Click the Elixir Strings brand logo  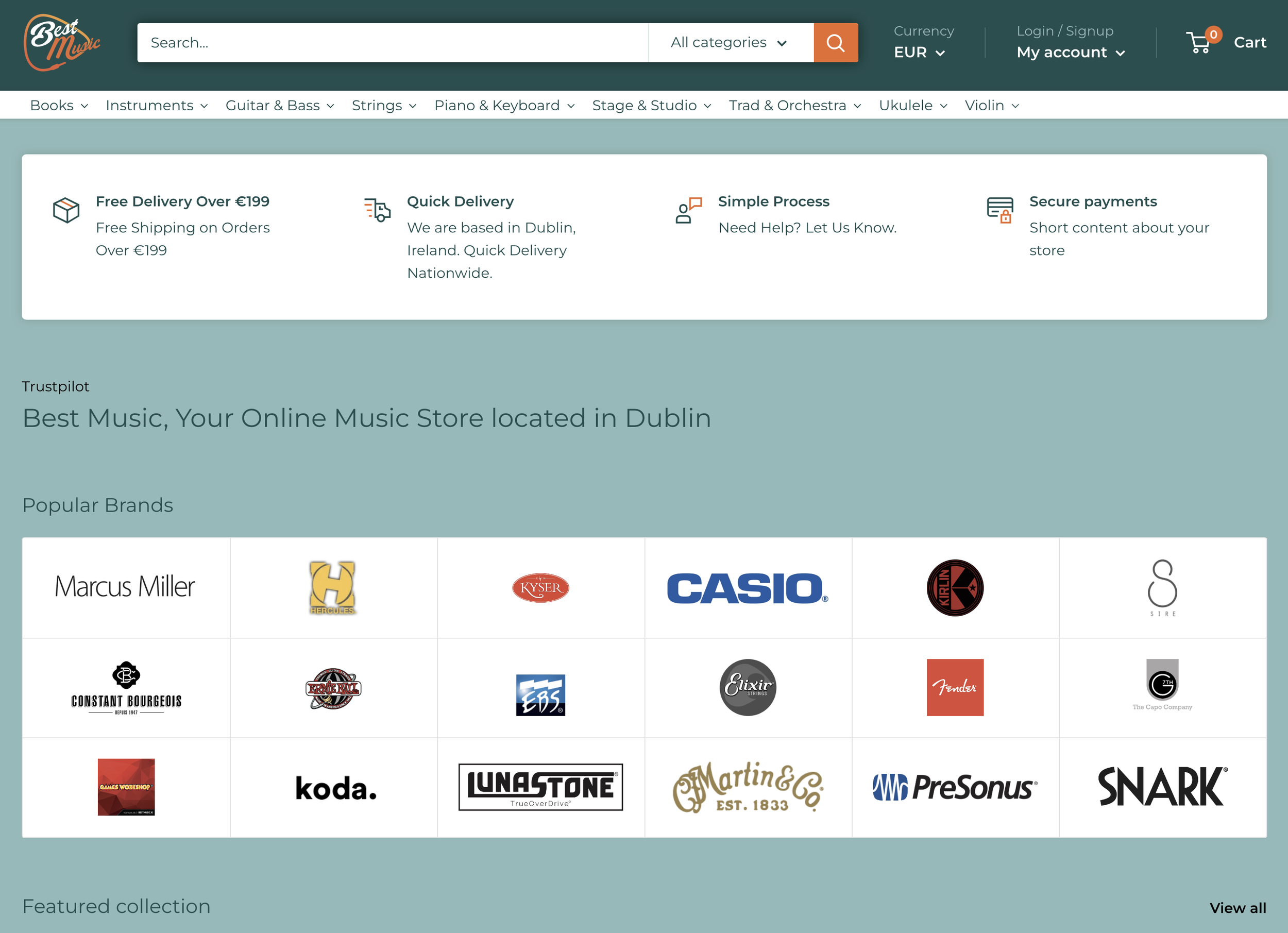click(748, 687)
